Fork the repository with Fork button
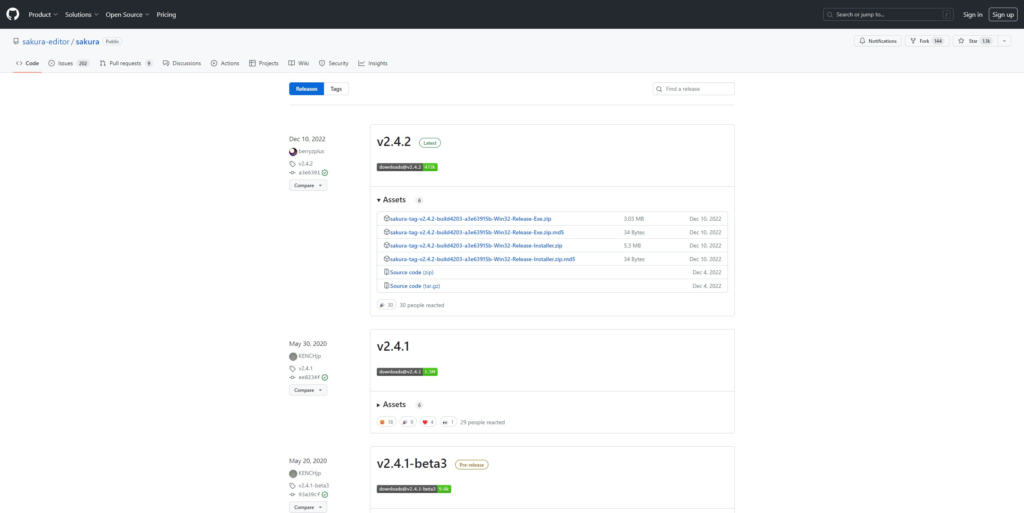1024x513 pixels. coord(927,41)
